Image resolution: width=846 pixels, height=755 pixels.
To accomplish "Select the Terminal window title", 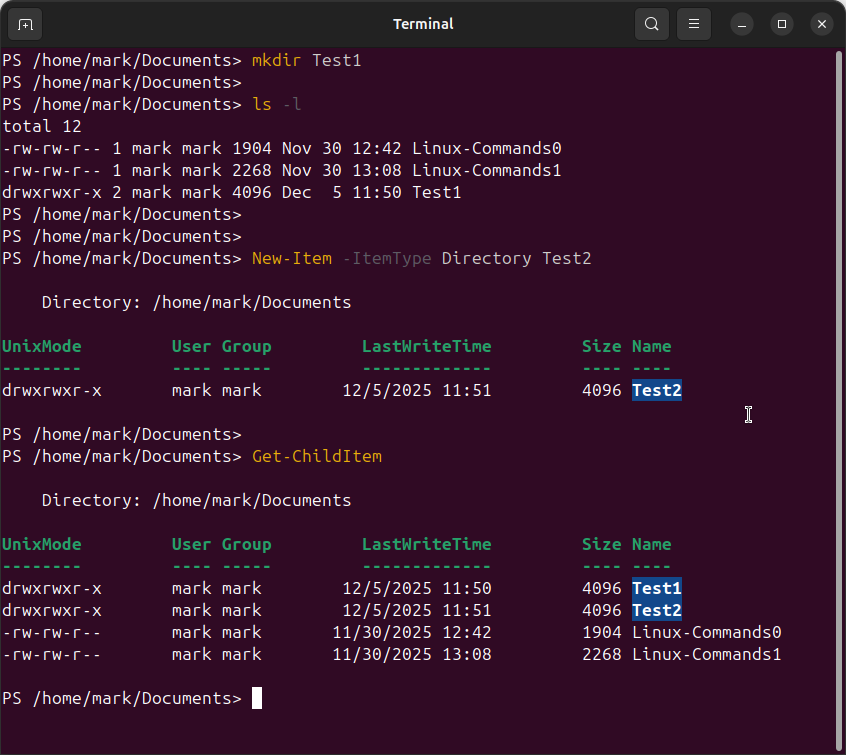I will pyautogui.click(x=422, y=23).
